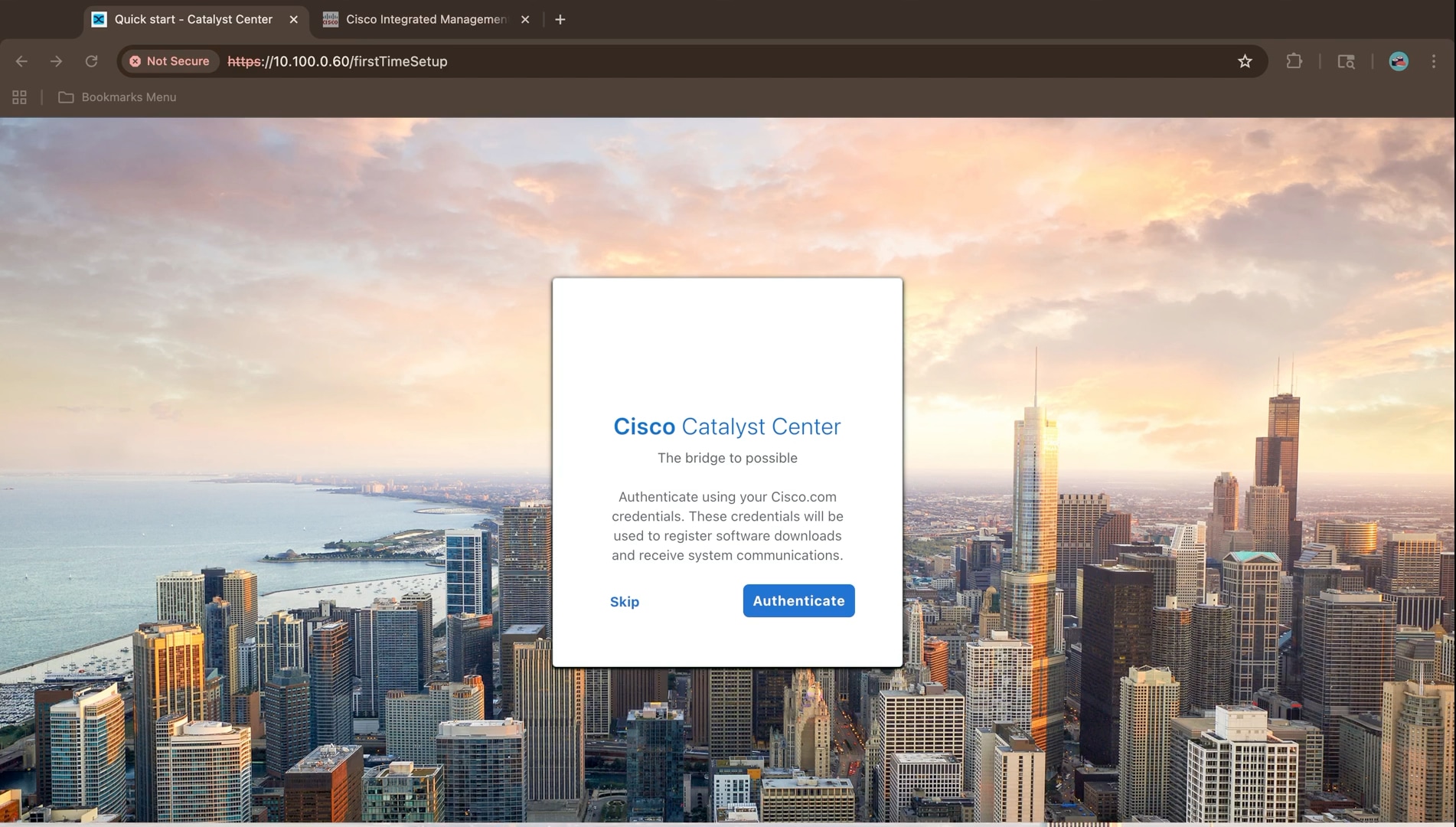Open the browser profile avatar

(x=1399, y=61)
